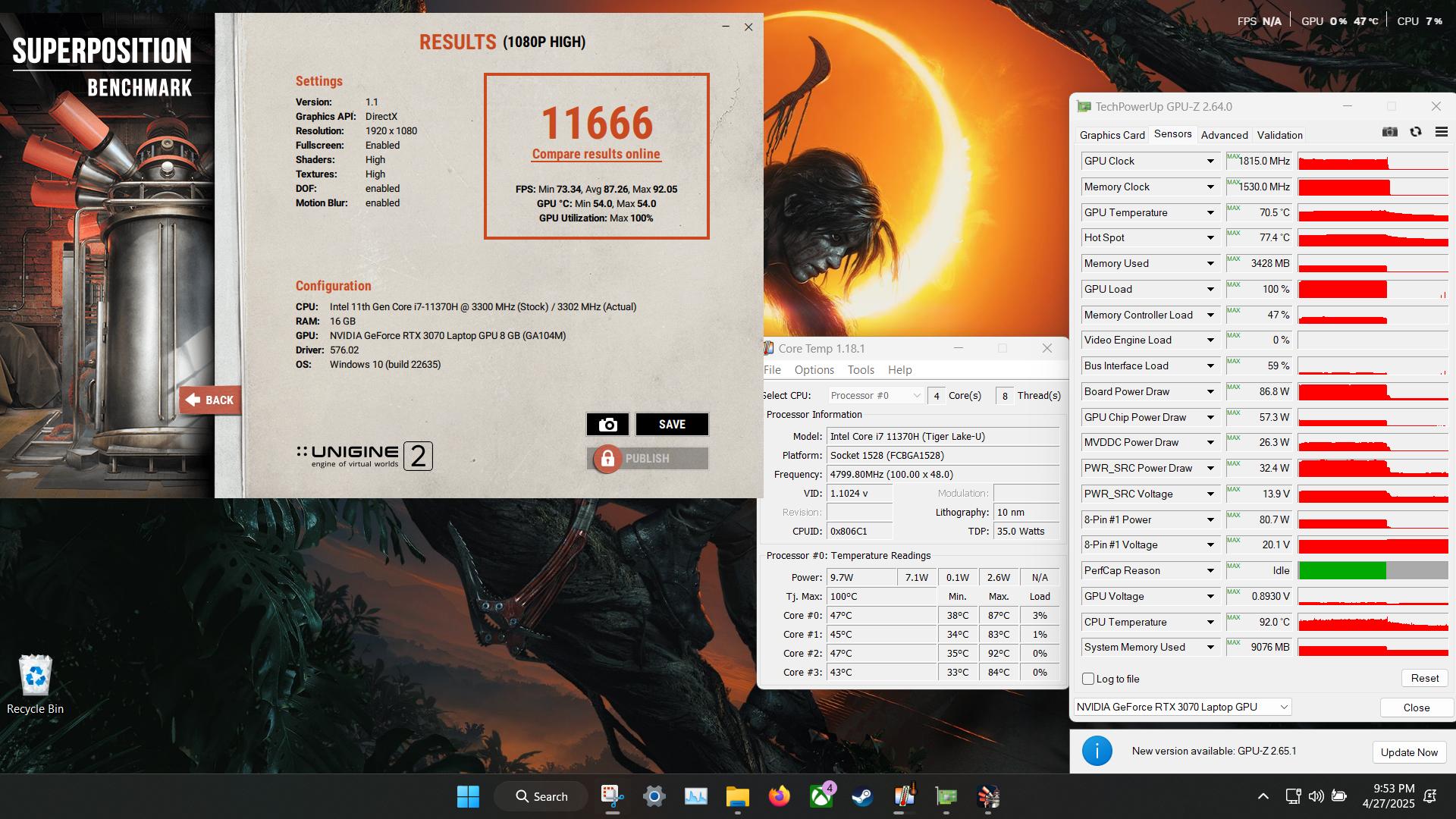Open the Bus Interface Load sensor dropdown

tap(1210, 366)
